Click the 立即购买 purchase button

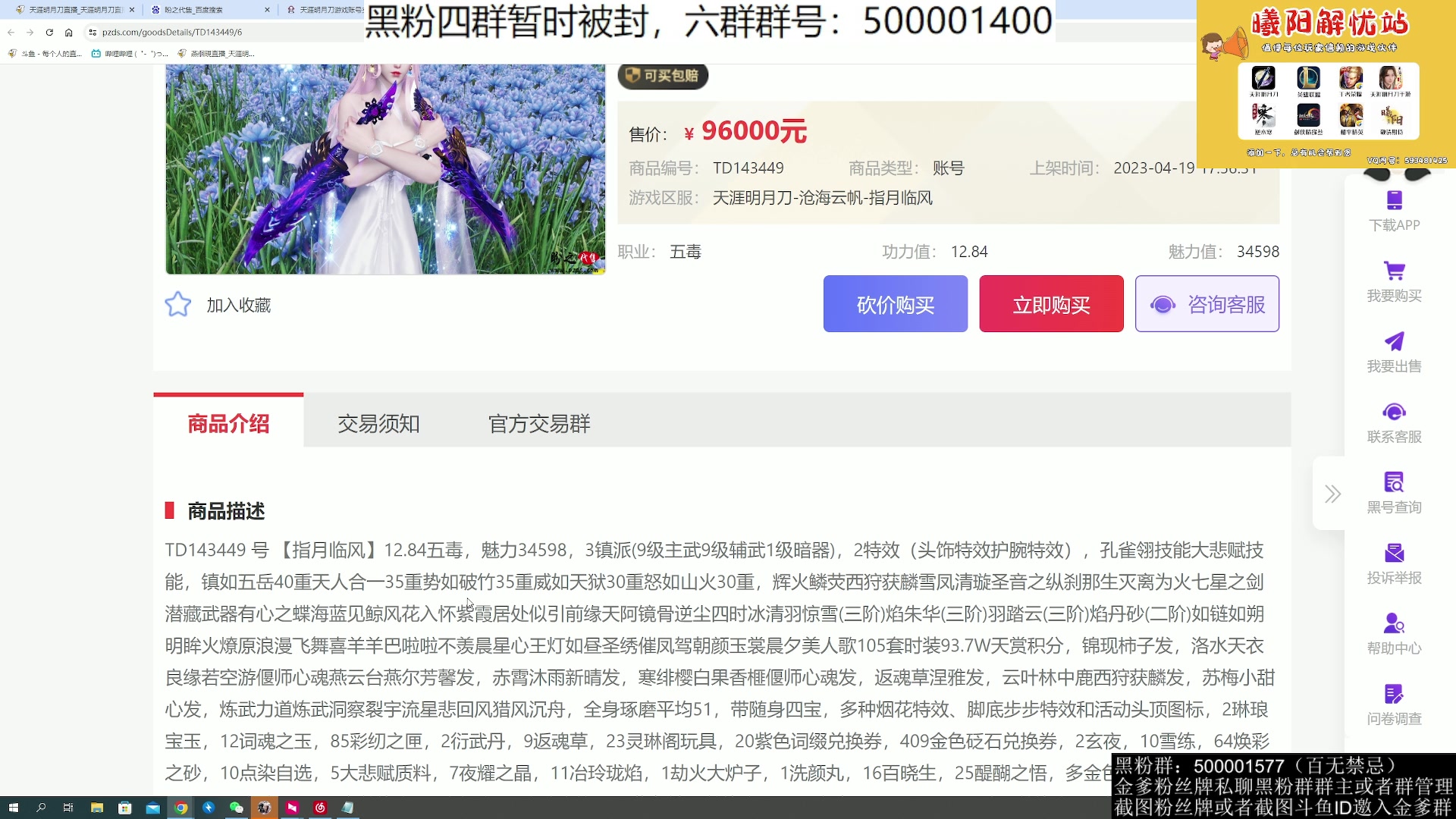1051,303
